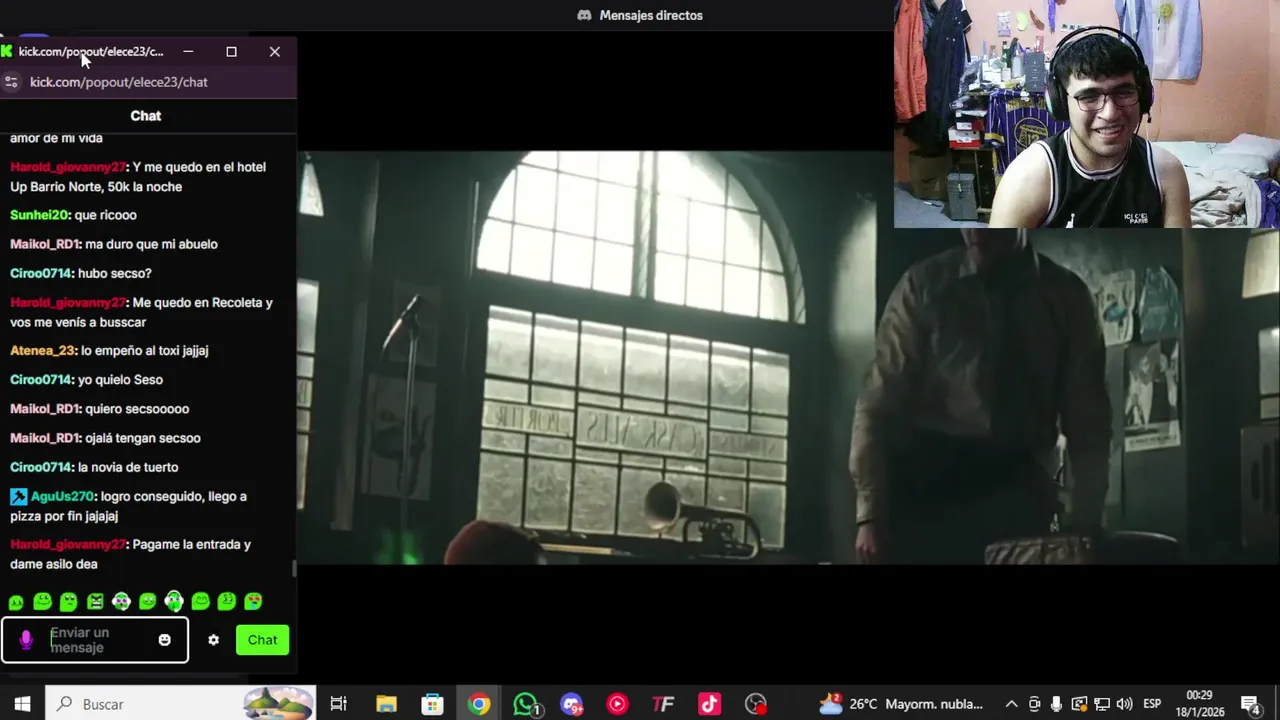This screenshot has width=1280, height=720.
Task: Open the notification center icon
Action: [x=1250, y=704]
